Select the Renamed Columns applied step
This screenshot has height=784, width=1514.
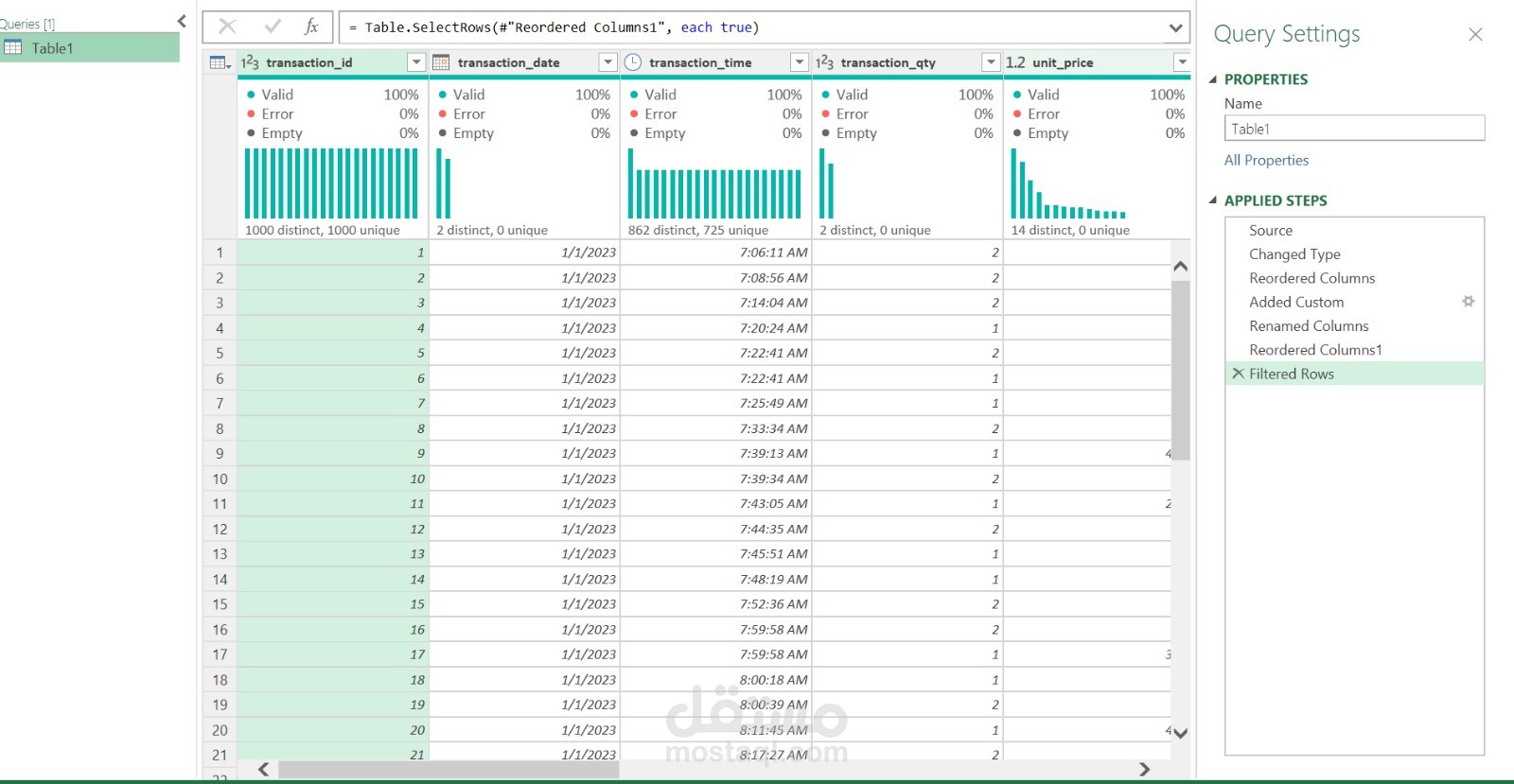coord(1309,326)
